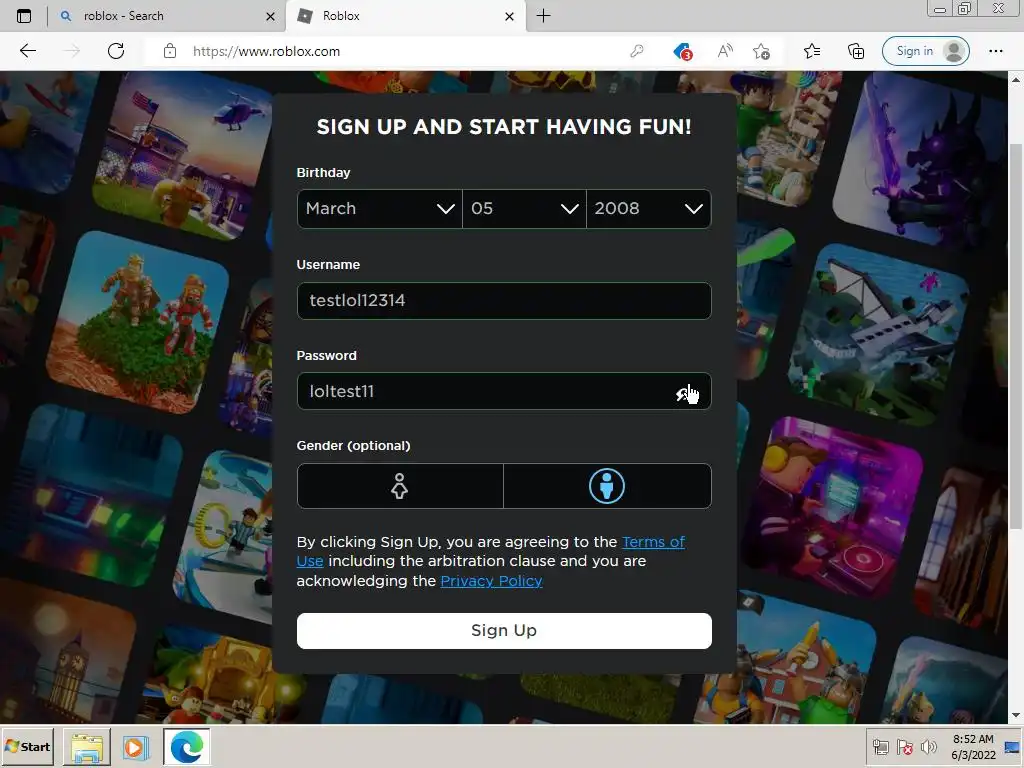
Task: Open the Windows Start menu
Action: coord(27,746)
